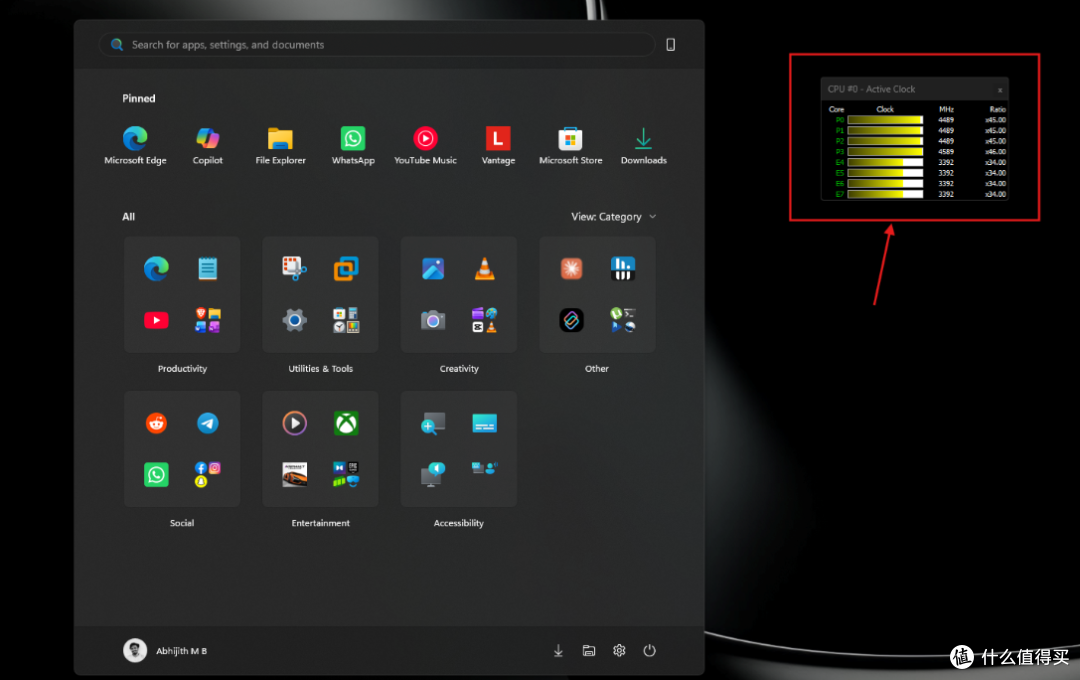Open Live captions in Accessibility category
1080x680 pixels.
484,422
